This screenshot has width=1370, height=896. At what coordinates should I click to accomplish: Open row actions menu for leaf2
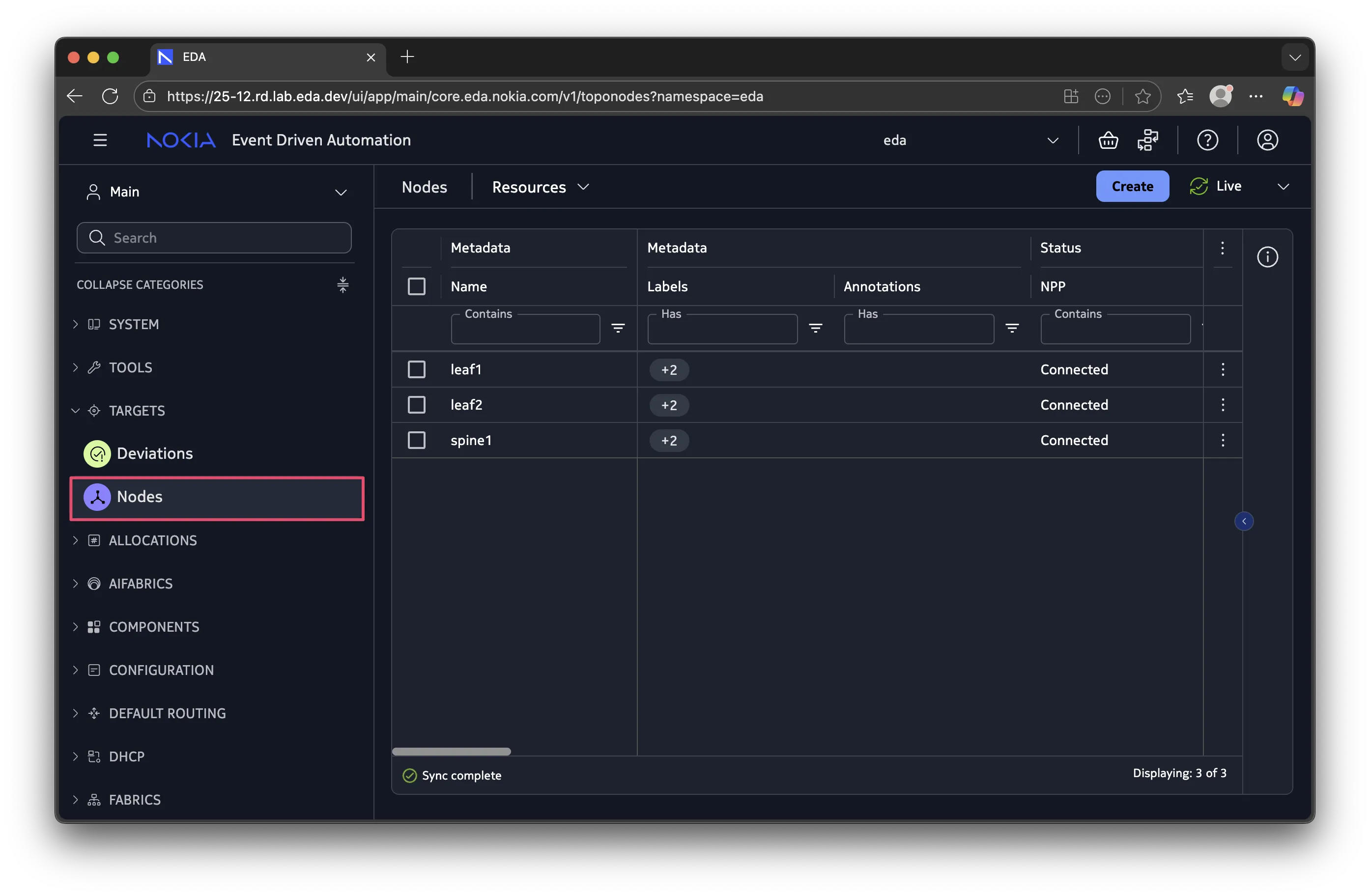click(1223, 405)
